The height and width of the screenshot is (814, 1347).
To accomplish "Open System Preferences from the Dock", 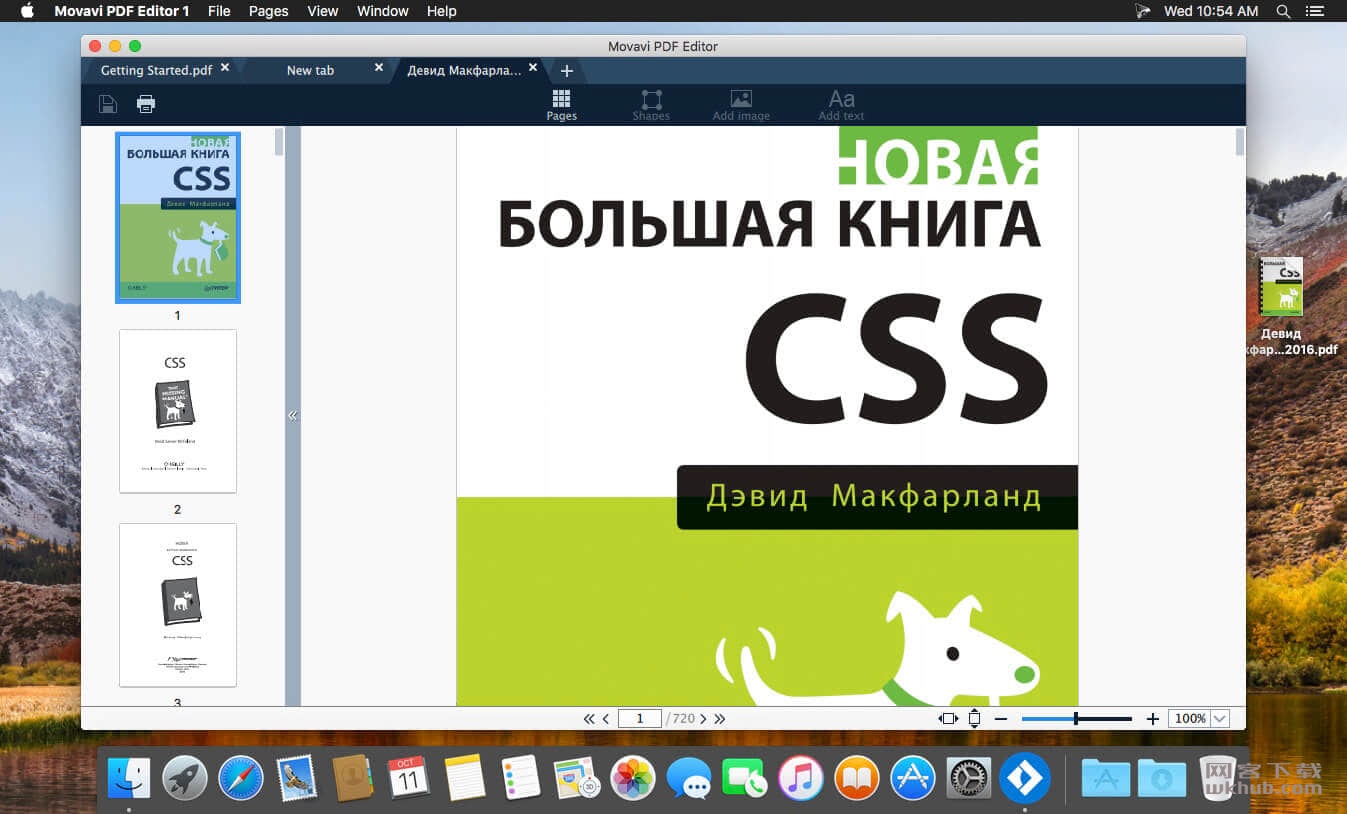I will (968, 778).
